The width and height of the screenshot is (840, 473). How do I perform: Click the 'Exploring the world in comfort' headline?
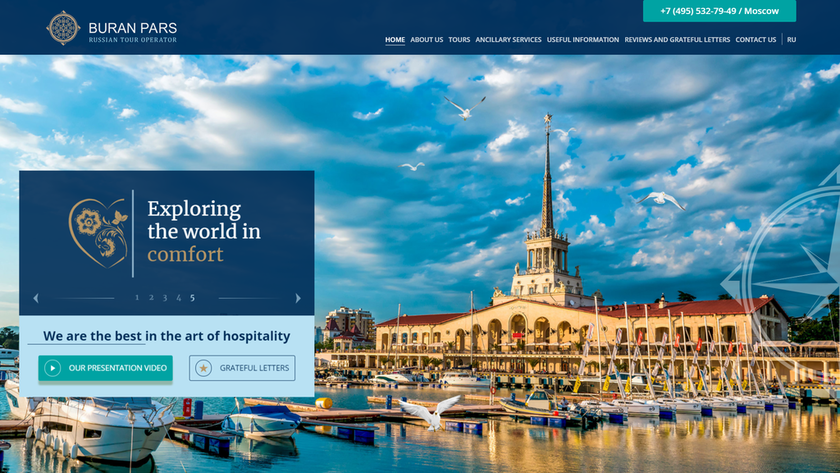click(x=204, y=231)
